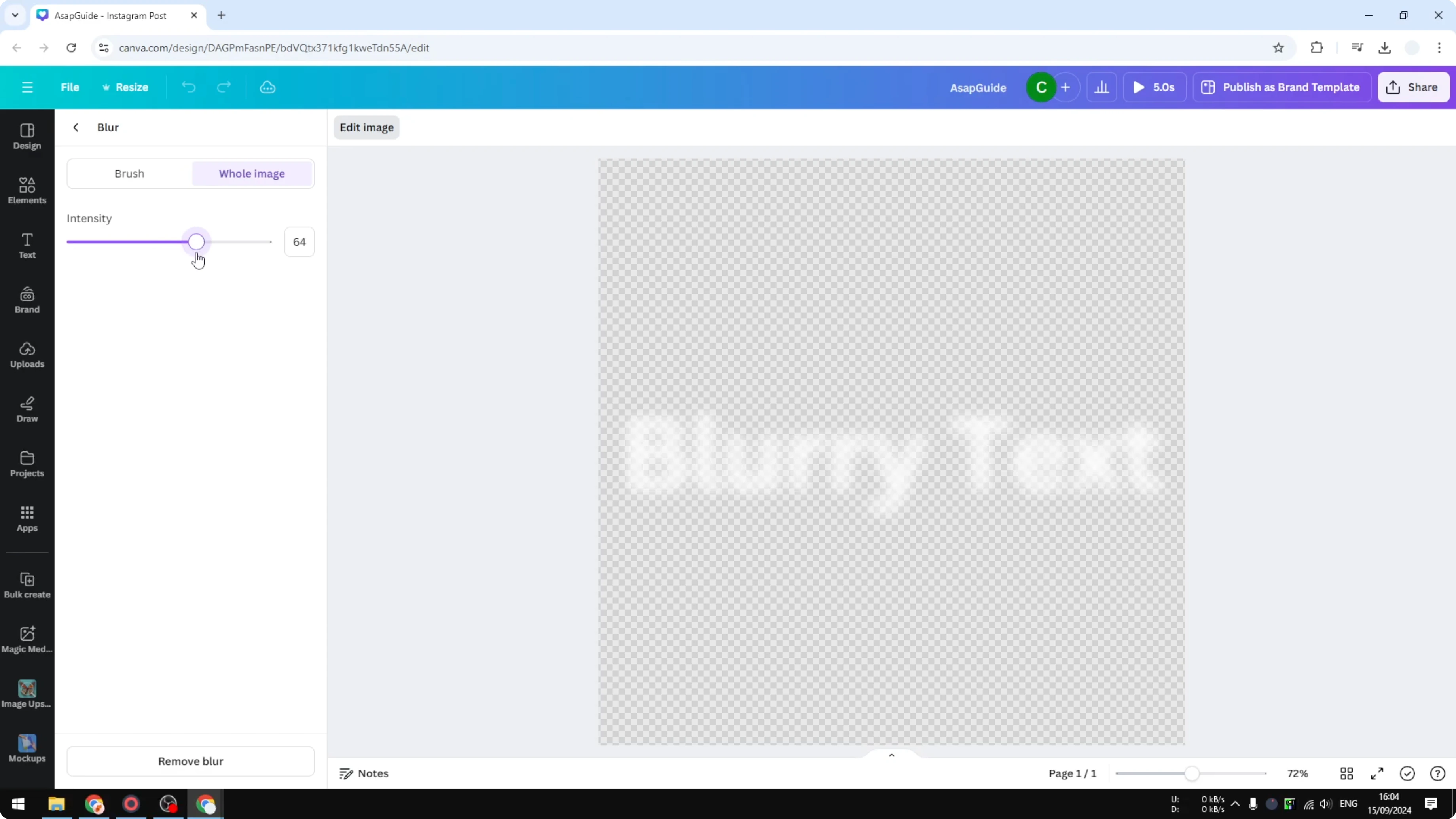Open the Brand panel
The image size is (1456, 819).
coord(27,300)
